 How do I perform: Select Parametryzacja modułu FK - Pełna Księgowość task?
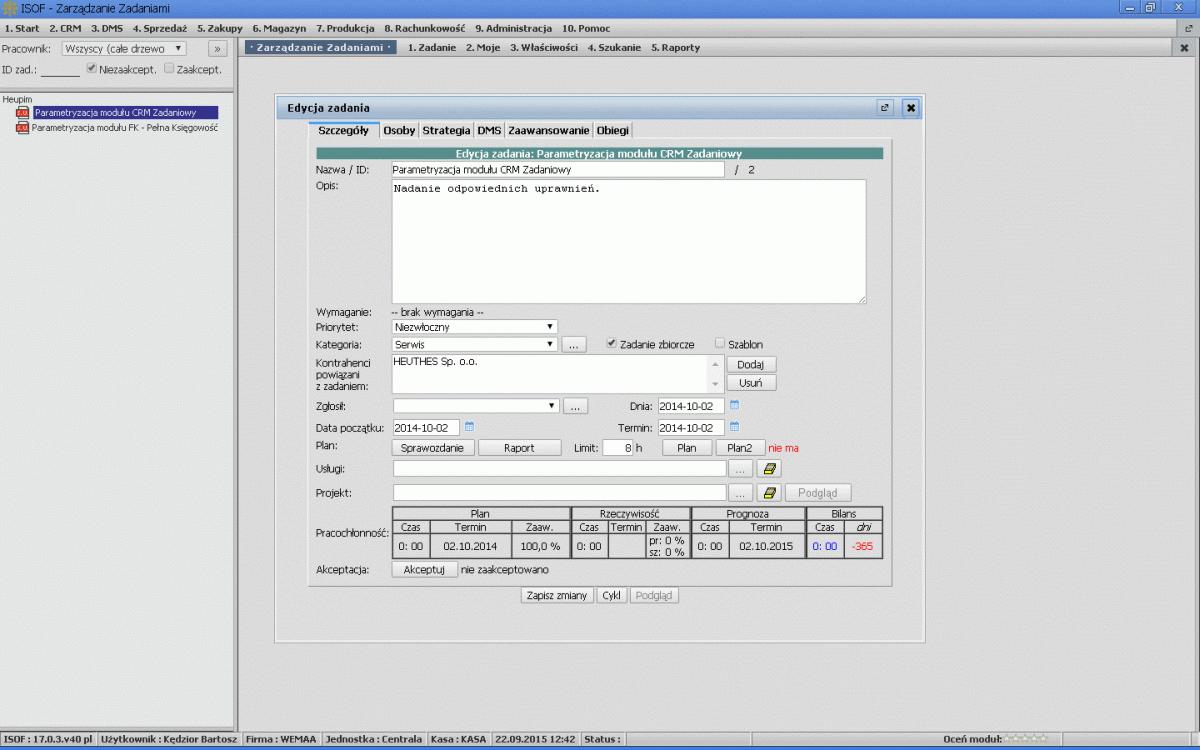point(125,128)
